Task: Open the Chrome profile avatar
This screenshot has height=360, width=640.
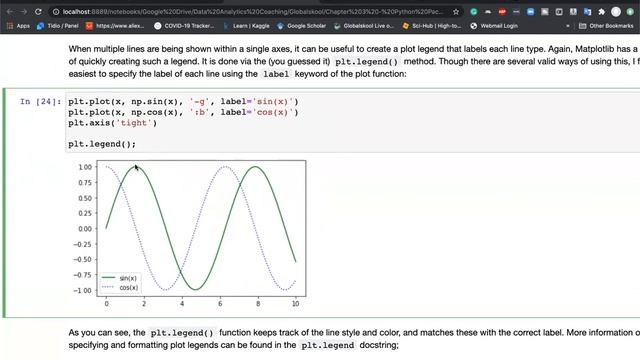Action: pyautogui.click(x=616, y=12)
